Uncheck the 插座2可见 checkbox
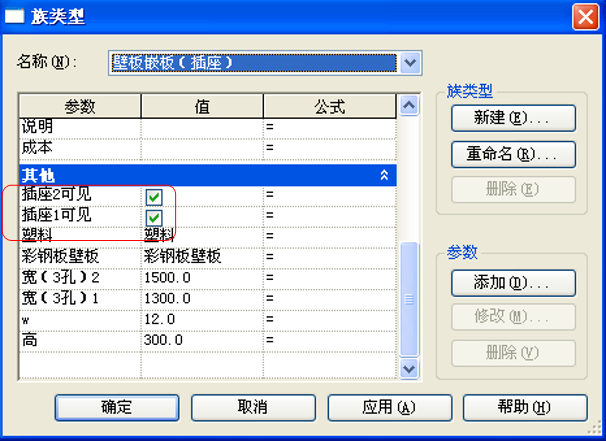This screenshot has height=441, width=606. (x=154, y=197)
